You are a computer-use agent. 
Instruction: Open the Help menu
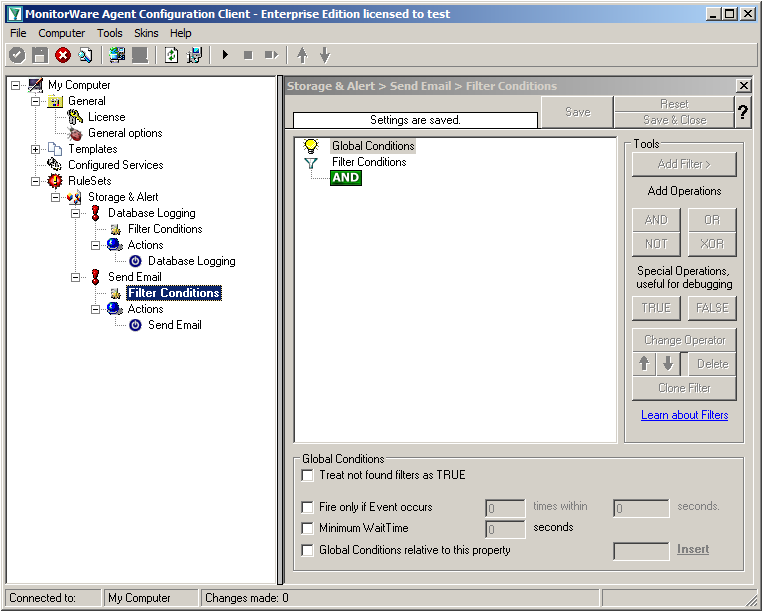click(x=181, y=33)
